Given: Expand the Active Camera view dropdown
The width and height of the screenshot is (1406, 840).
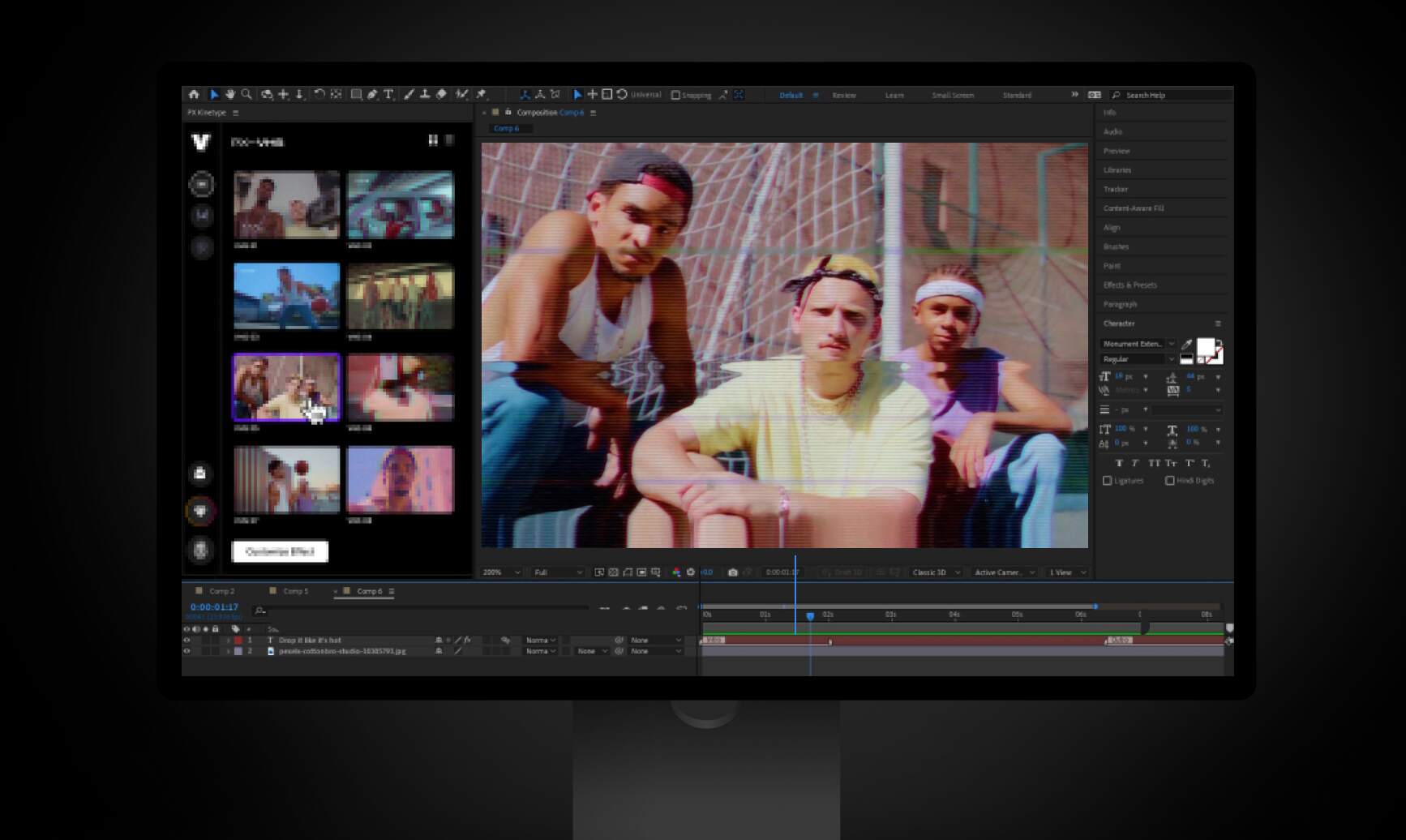Looking at the screenshot, I should (1004, 572).
